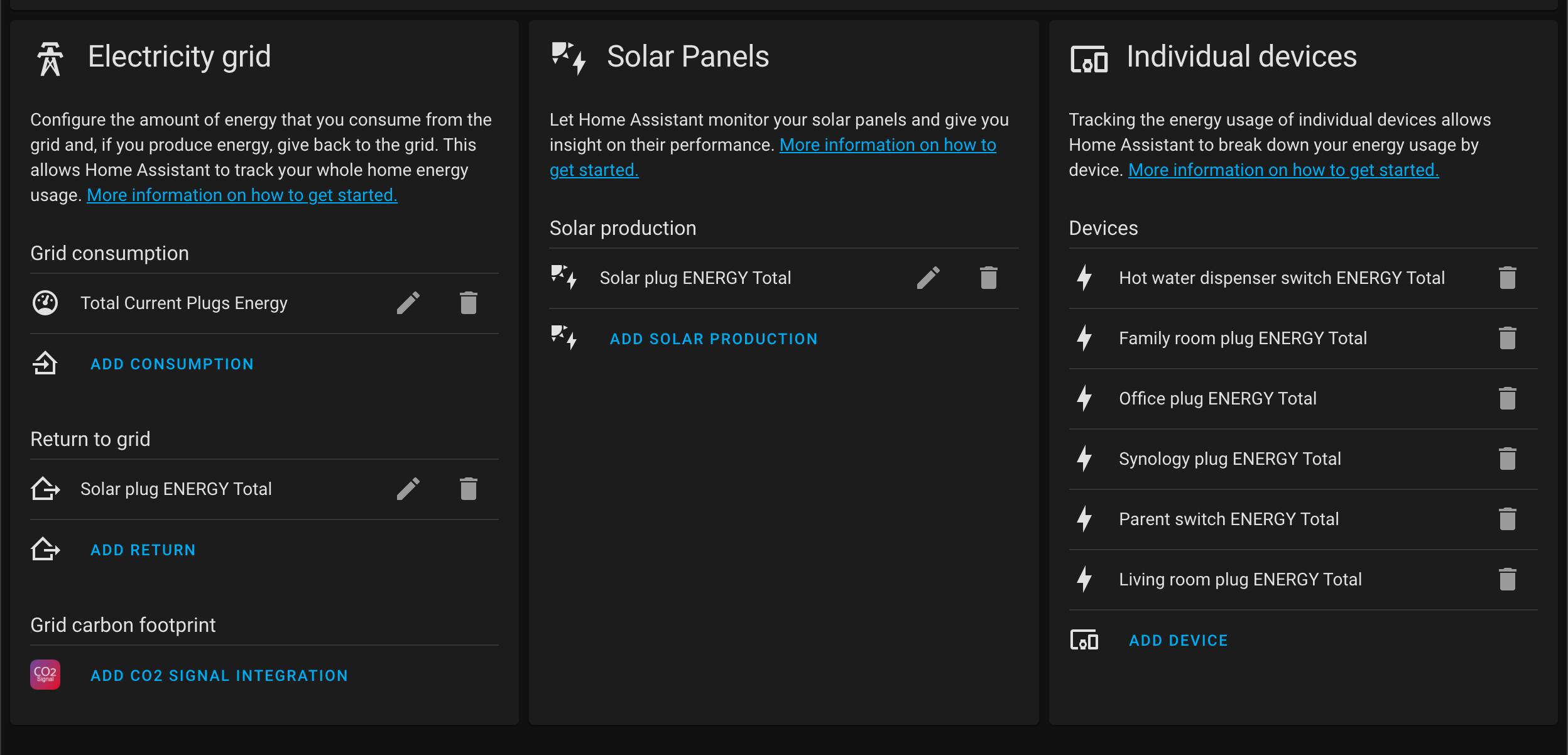This screenshot has width=1568, height=755.
Task: Select Family room plug ENERGY Total
Action: (x=1243, y=339)
